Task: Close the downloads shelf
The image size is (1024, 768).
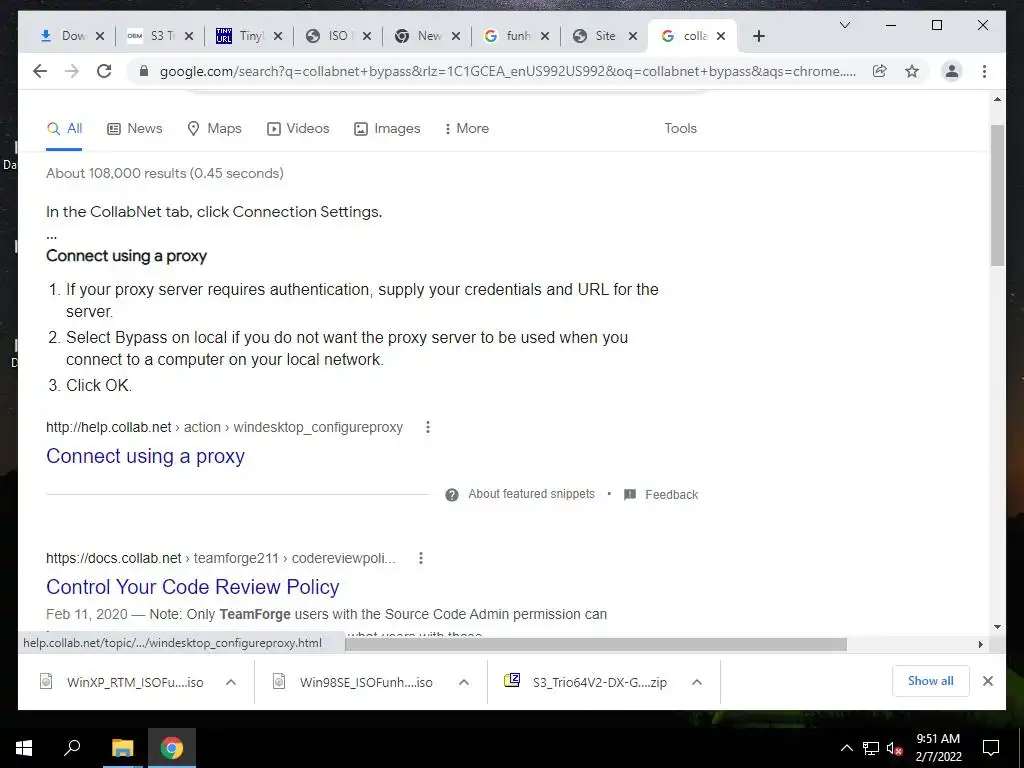Action: 987,681
